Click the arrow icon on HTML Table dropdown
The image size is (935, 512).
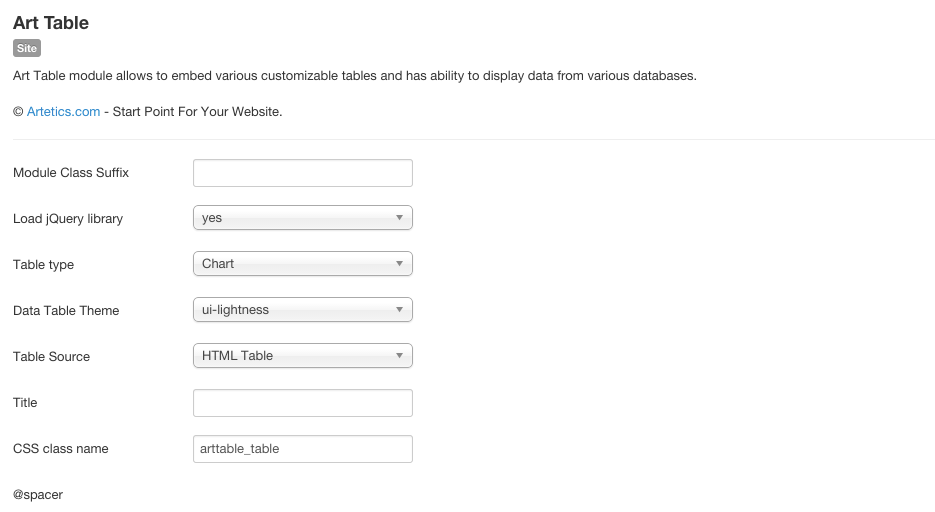click(x=400, y=355)
